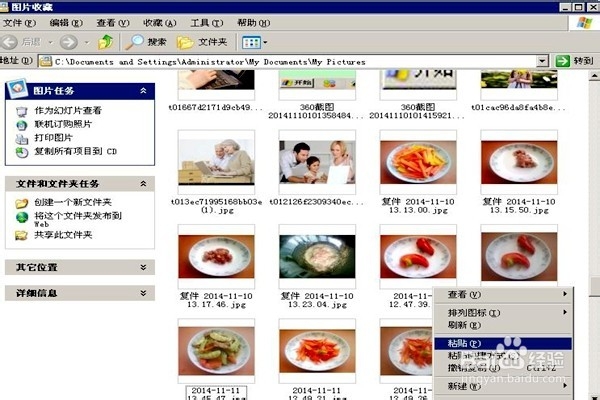Open 排列图标 submenu in context menu

(503, 313)
